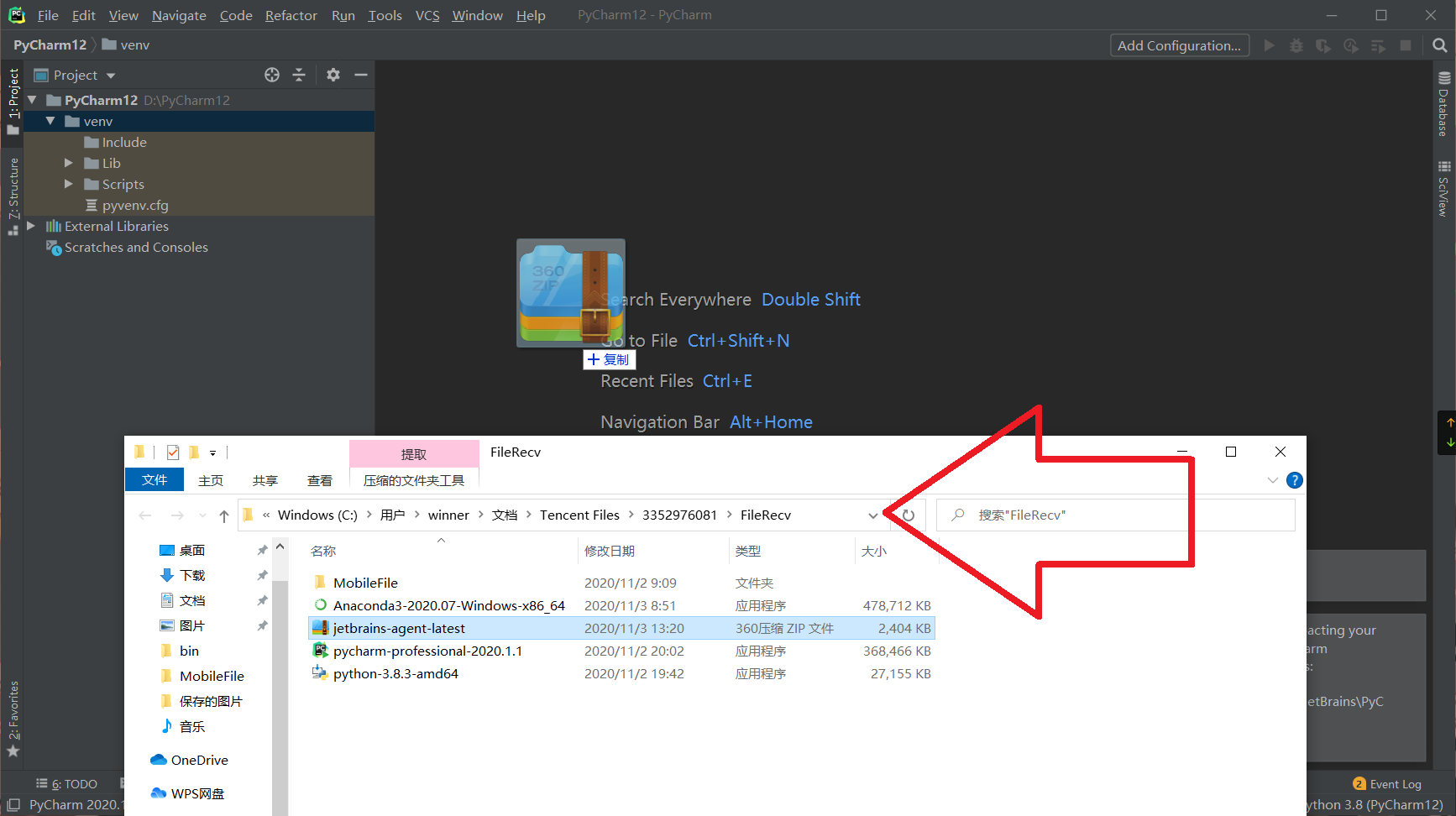1456x816 pixels.
Task: Open the Project view dropdown
Action: point(110,75)
